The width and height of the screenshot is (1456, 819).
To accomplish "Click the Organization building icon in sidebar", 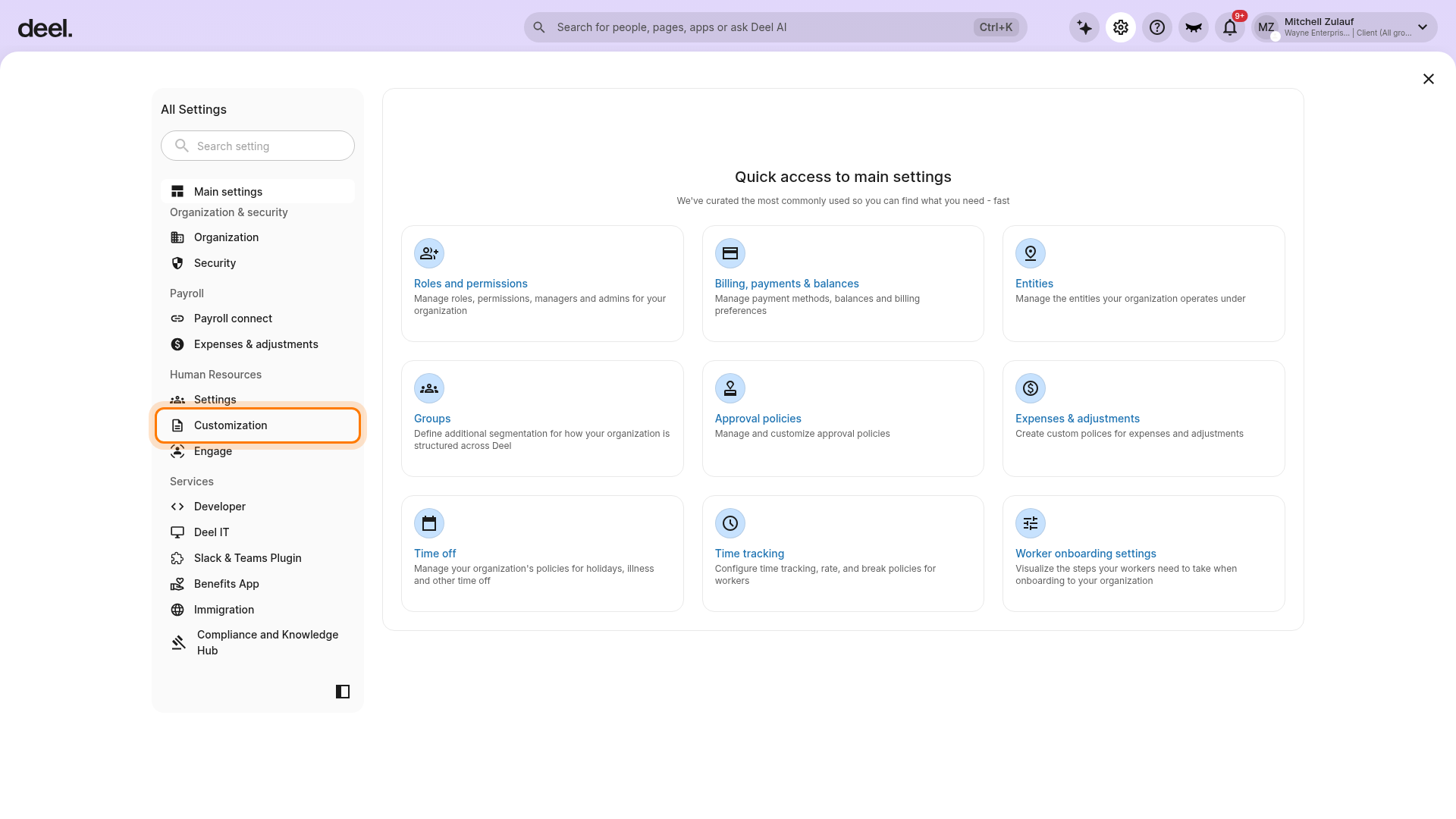I will [177, 237].
